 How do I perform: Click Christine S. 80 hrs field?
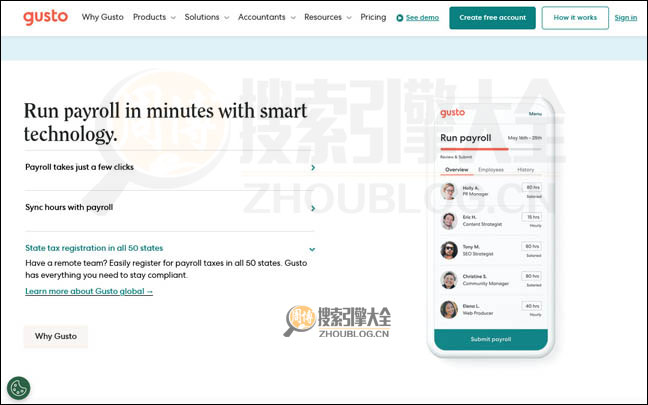(532, 276)
